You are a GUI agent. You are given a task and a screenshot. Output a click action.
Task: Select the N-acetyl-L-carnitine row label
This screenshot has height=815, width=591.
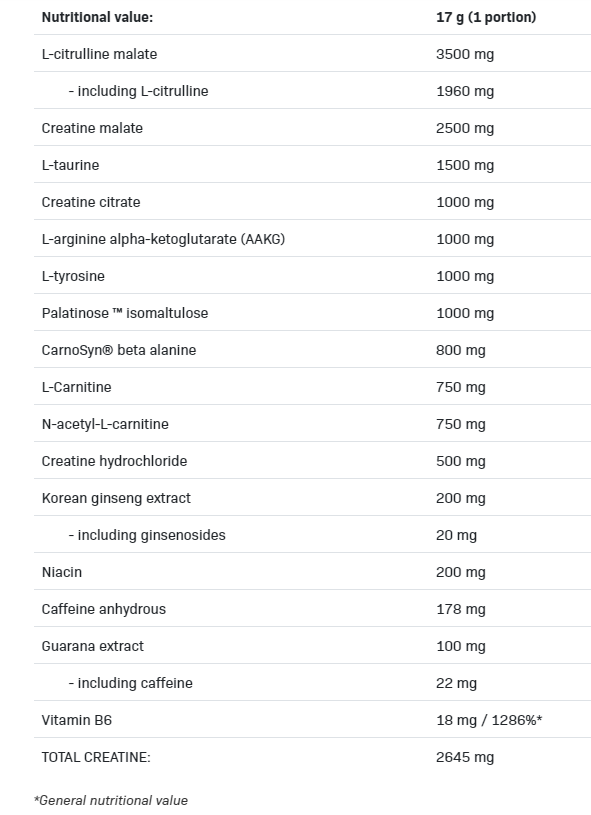(105, 424)
